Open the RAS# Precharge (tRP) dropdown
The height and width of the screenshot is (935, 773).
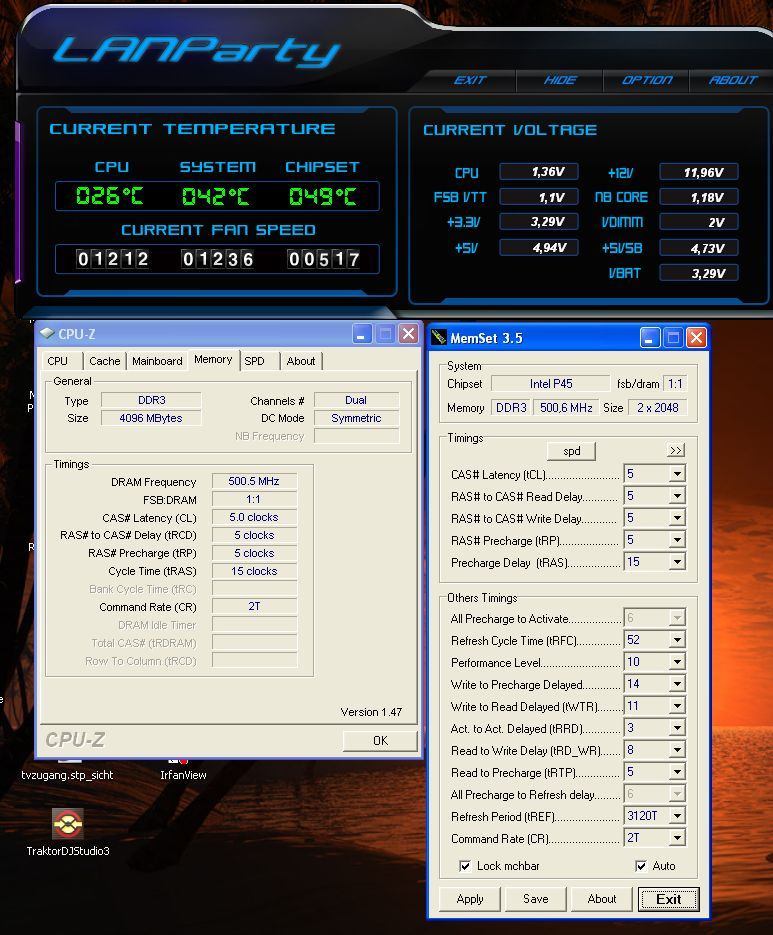point(677,540)
